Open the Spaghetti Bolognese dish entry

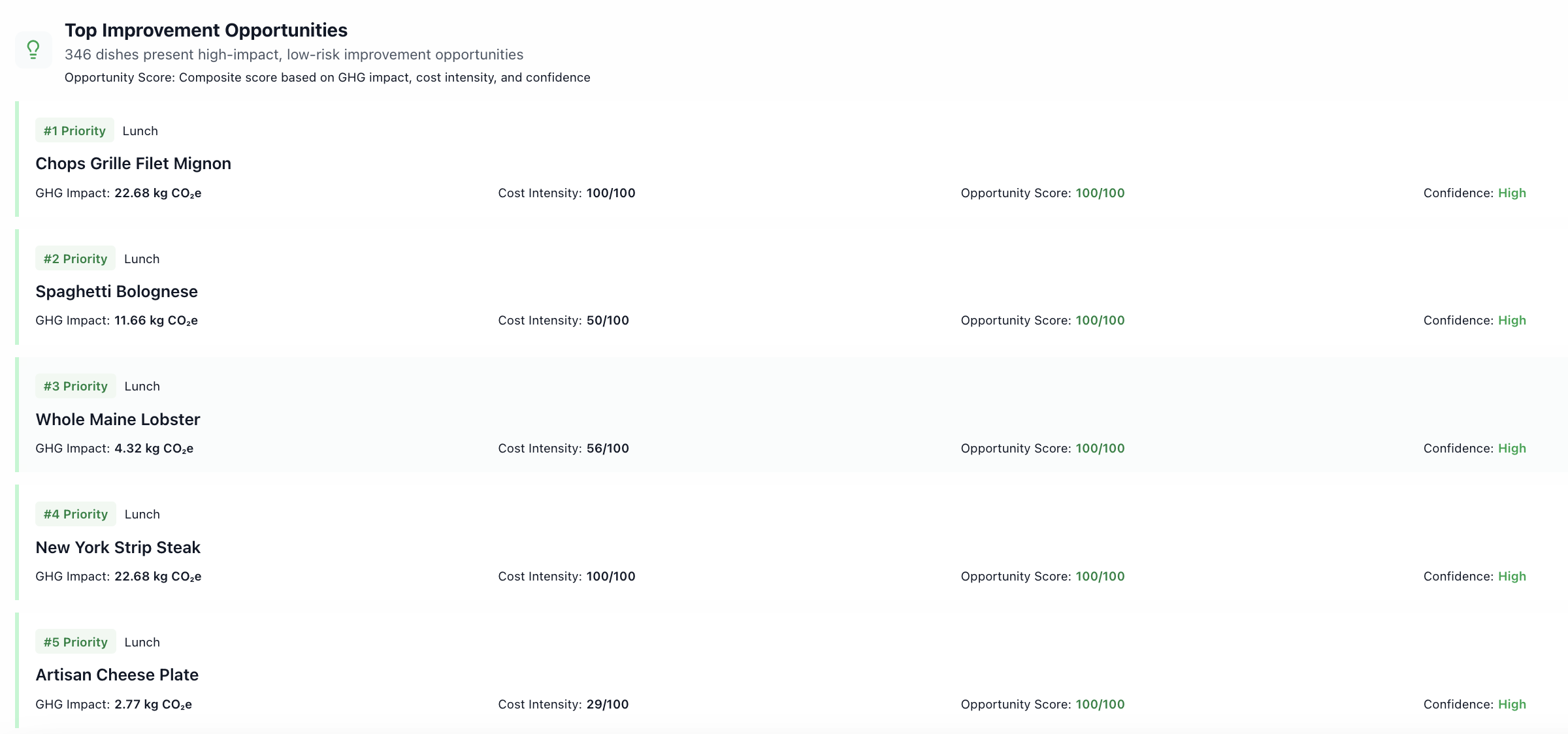coord(116,291)
